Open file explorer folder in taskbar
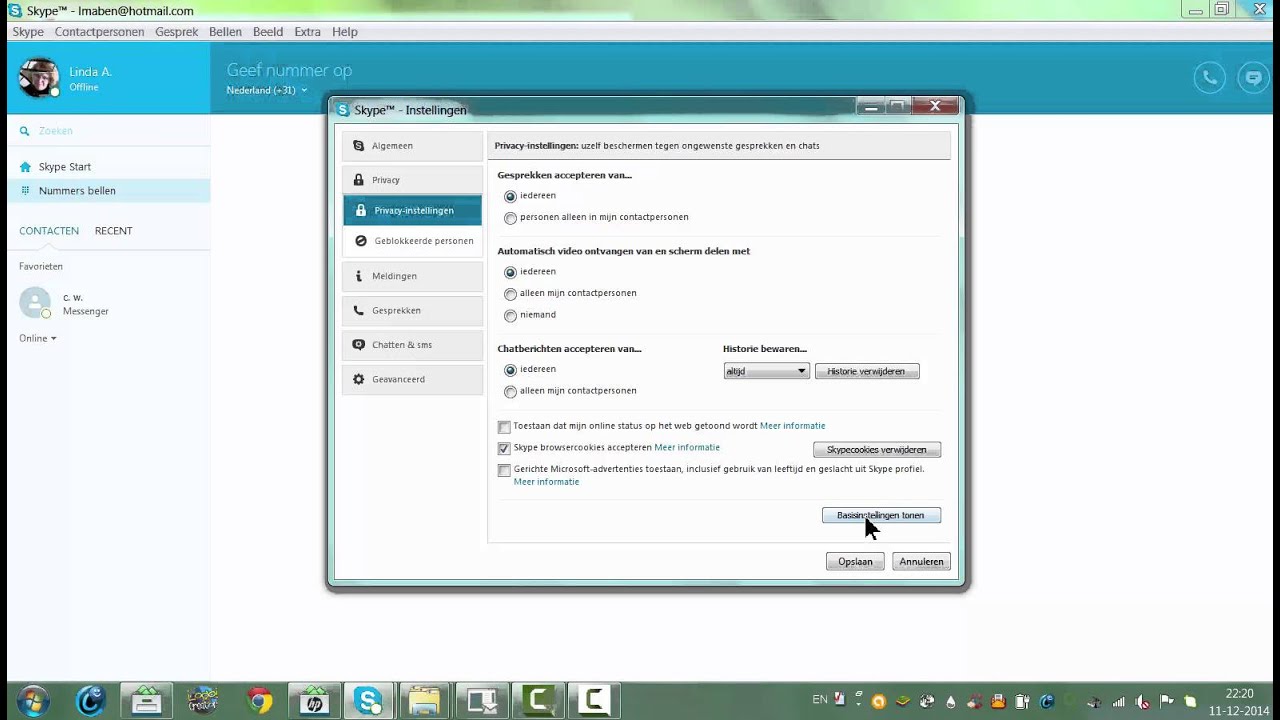The width and height of the screenshot is (1280, 720). pyautogui.click(x=424, y=702)
